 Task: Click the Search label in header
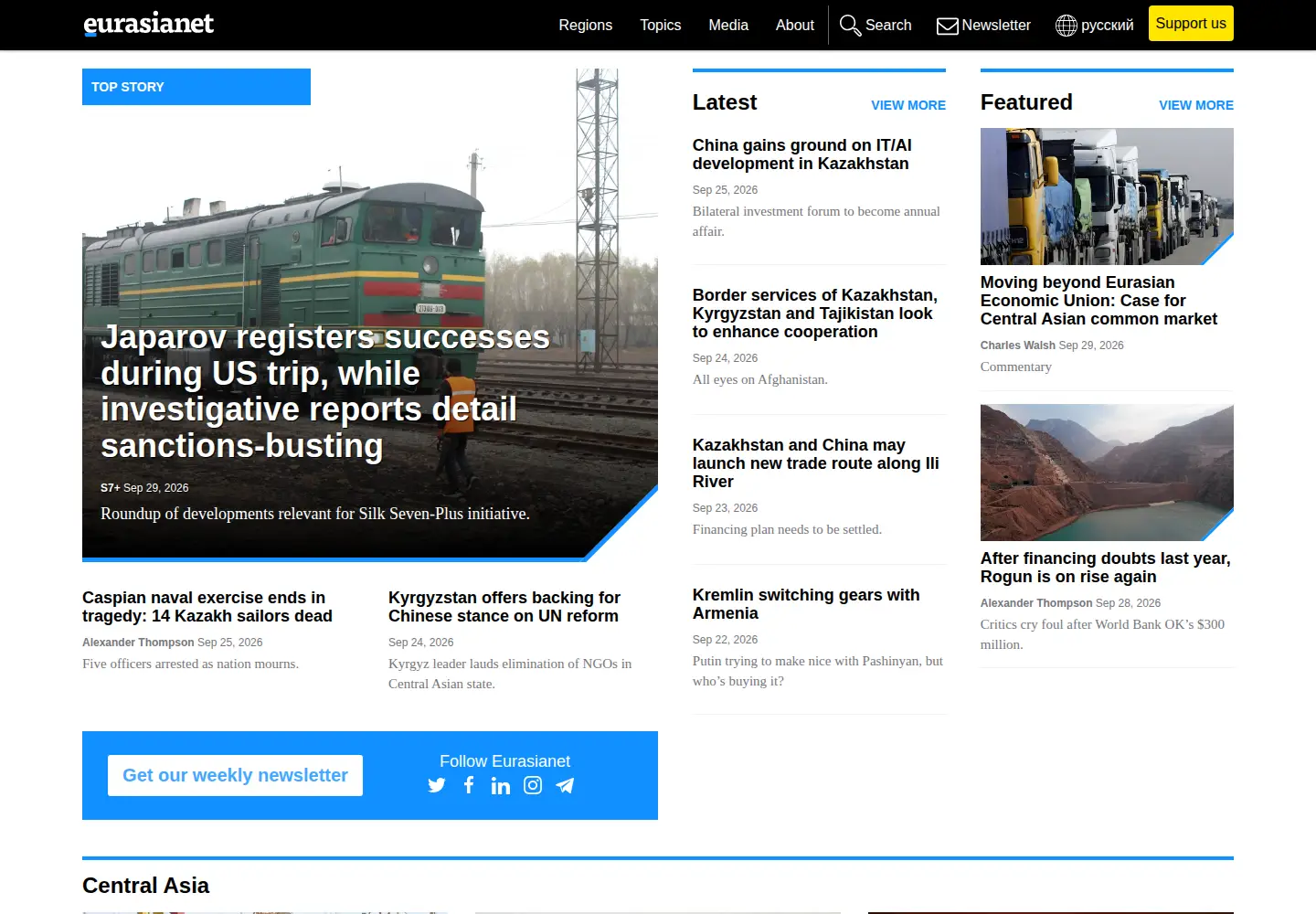pos(888,26)
